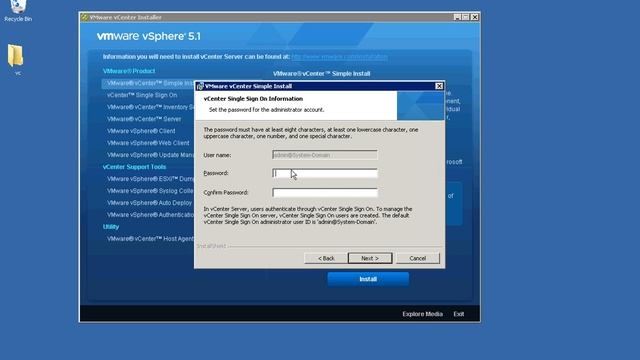
Task: Click the greyed-out User name field
Action: [325, 155]
